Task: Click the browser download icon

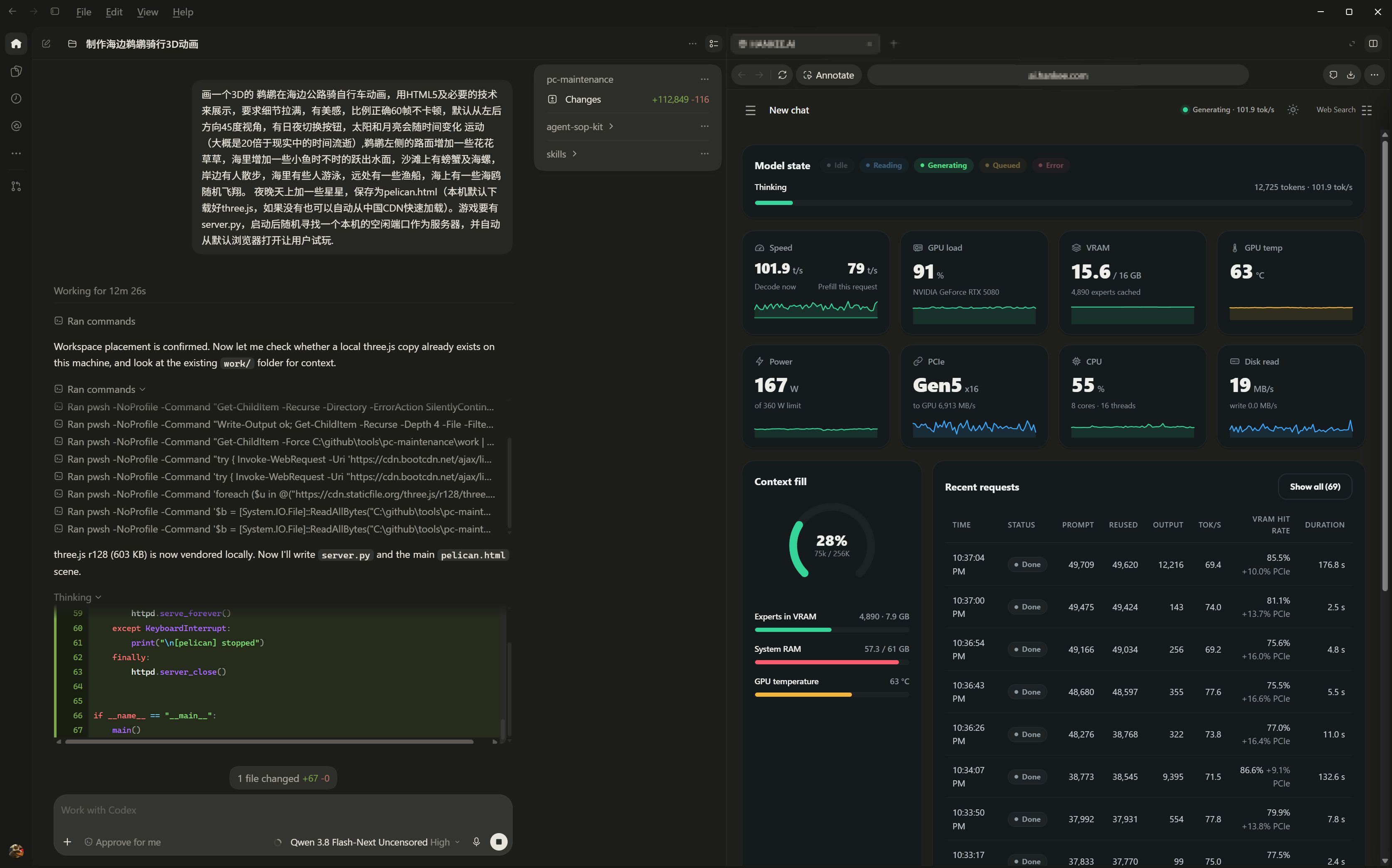Action: click(x=1351, y=75)
